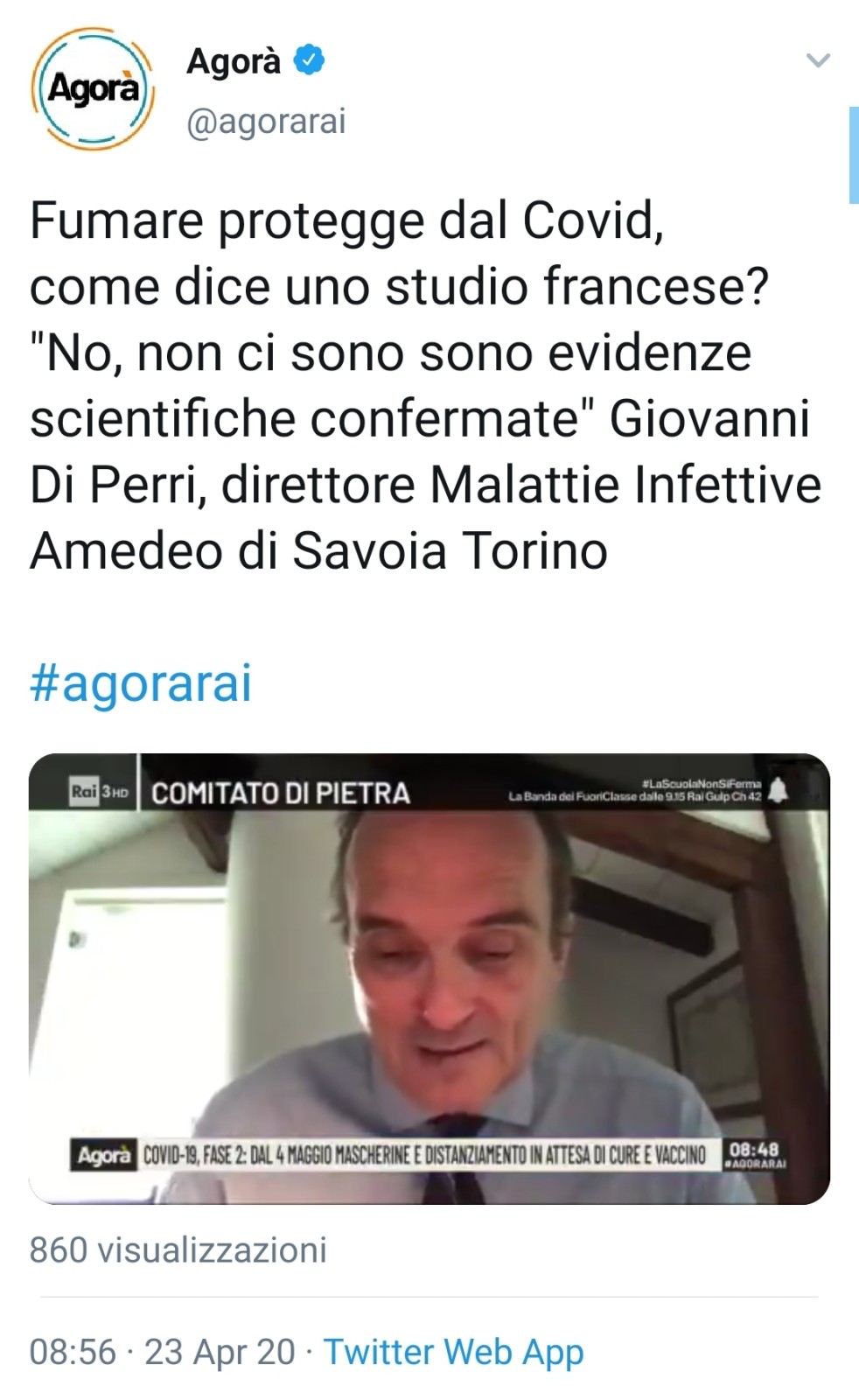Open the Agorà profile avatar
859x1400 pixels.
point(93,88)
